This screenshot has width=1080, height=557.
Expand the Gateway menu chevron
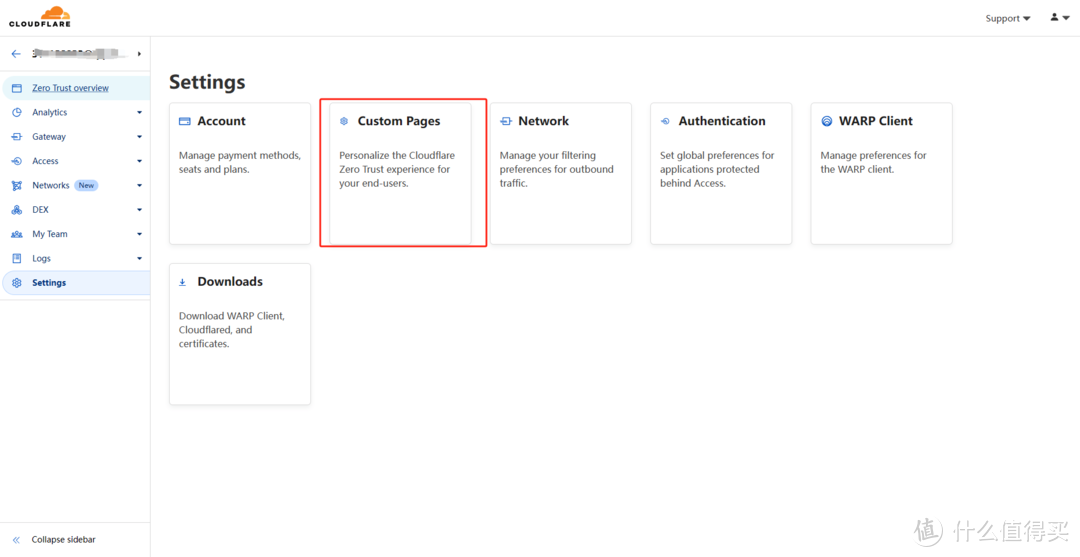click(x=139, y=137)
